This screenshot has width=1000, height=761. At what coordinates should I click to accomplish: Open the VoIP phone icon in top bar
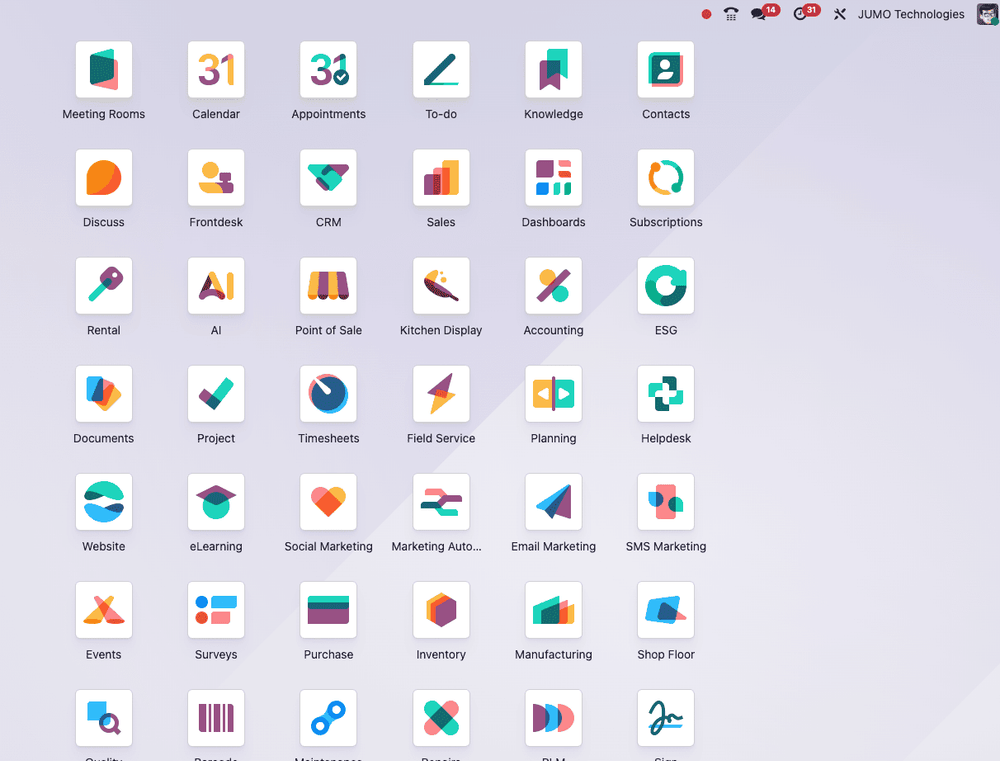tap(731, 14)
